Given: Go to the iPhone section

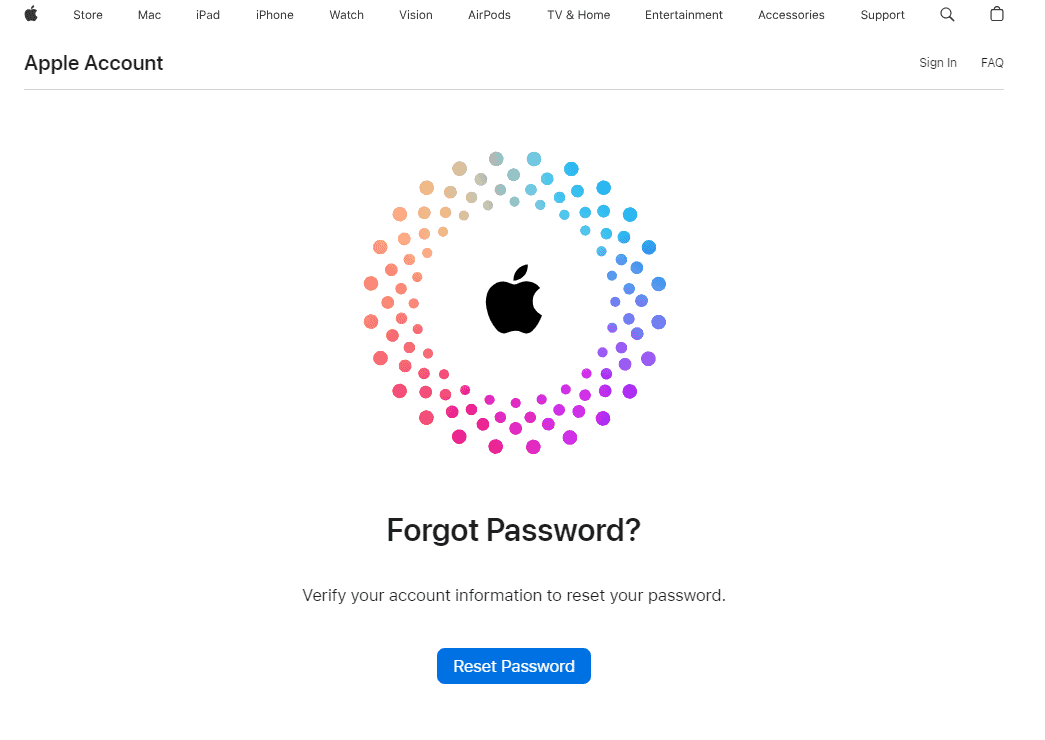Looking at the screenshot, I should pos(275,15).
